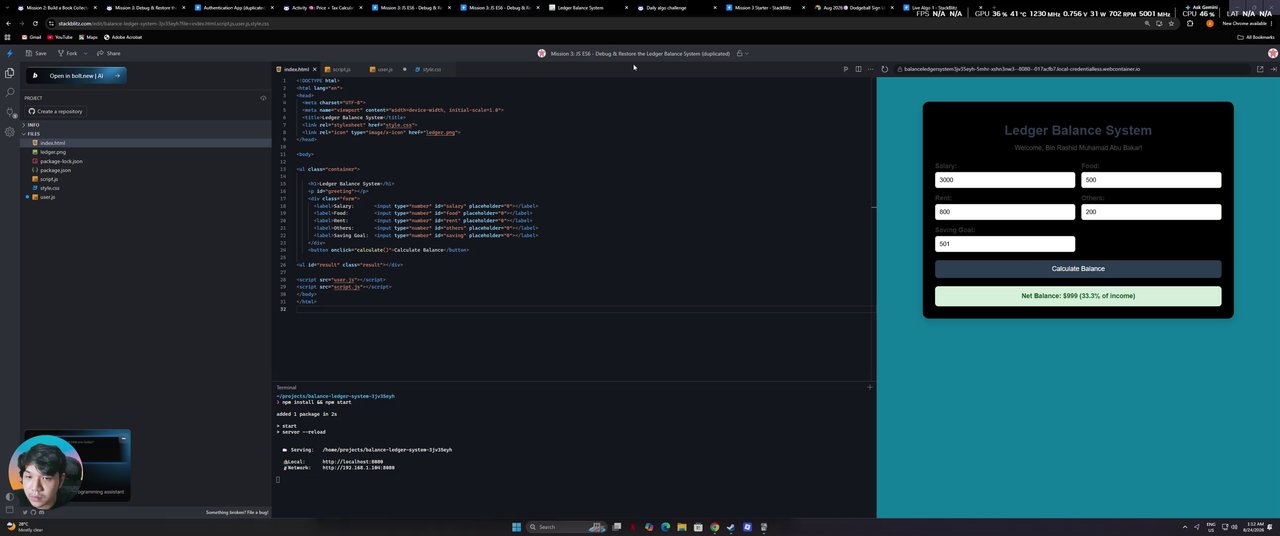
Task: Click Open in bolt.new AI button
Action: click(76, 75)
